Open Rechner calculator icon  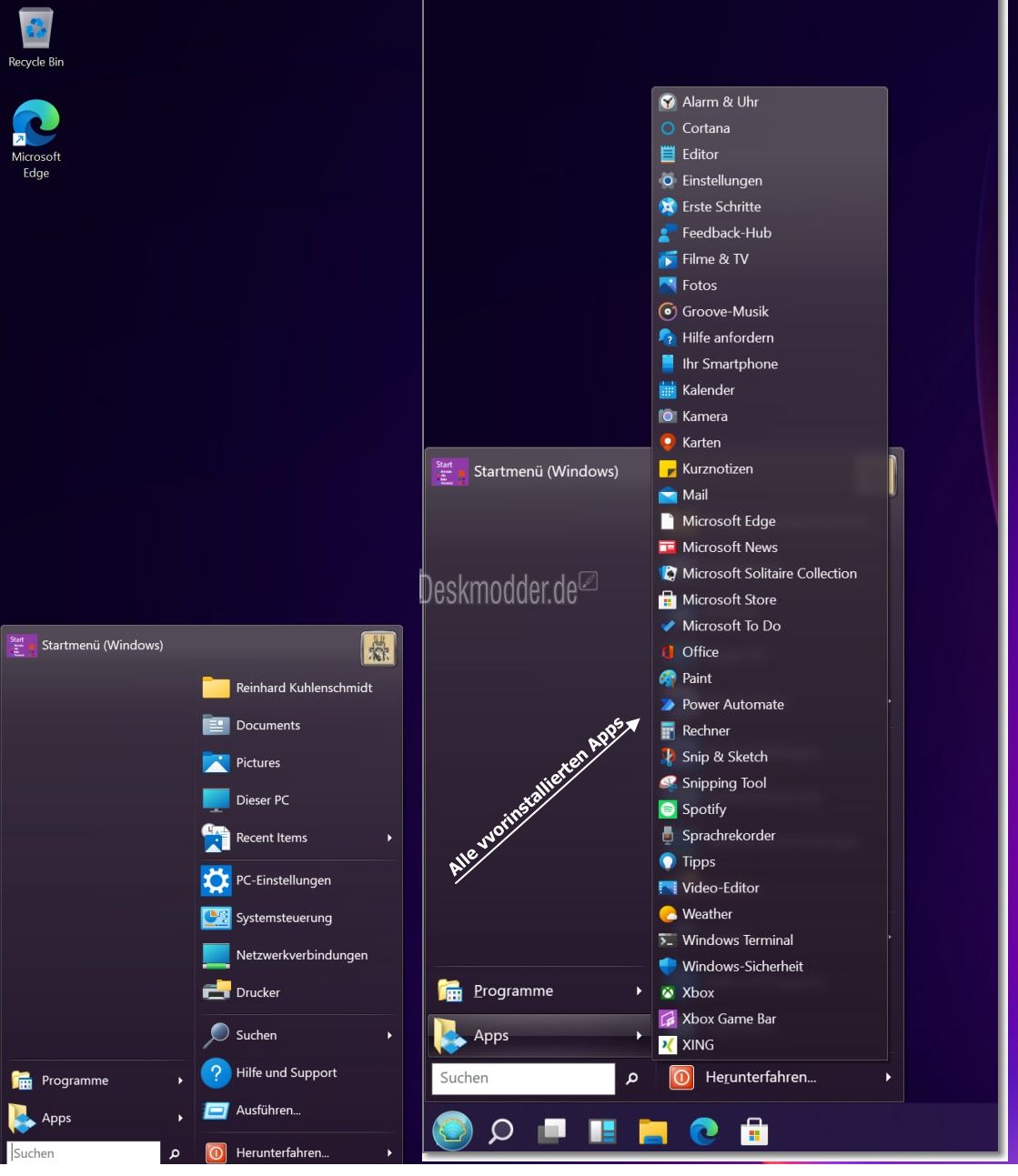click(x=668, y=731)
